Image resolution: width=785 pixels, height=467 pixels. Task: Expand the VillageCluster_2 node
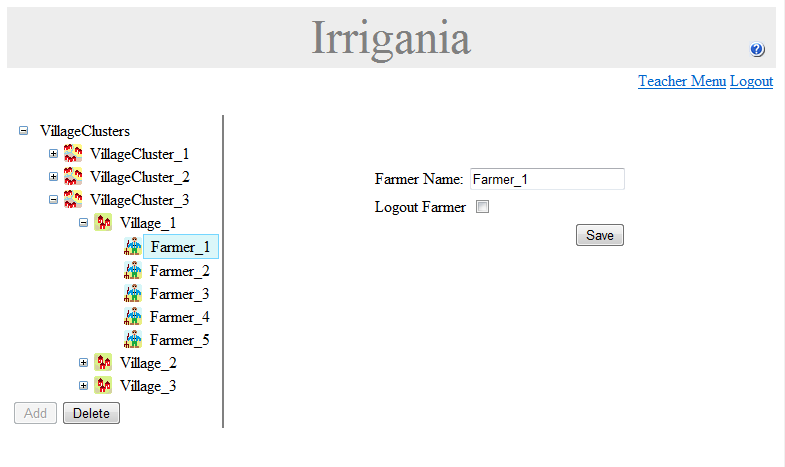coord(54,177)
